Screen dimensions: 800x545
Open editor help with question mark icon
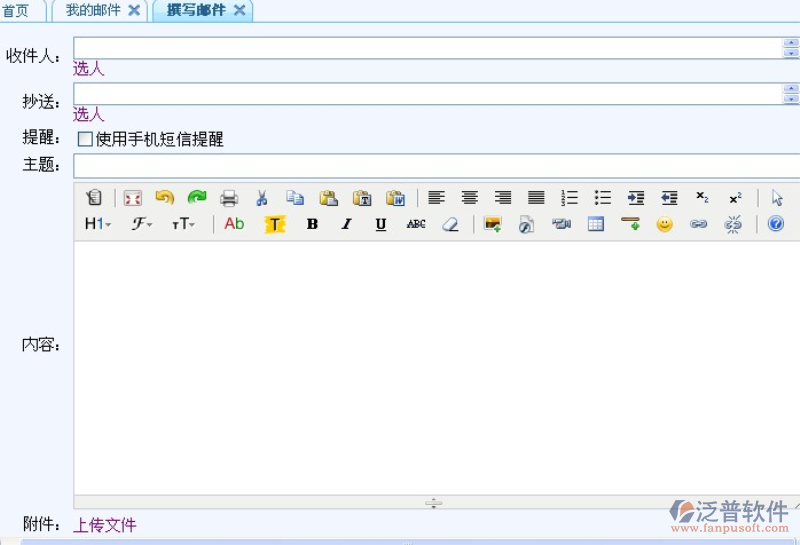click(x=776, y=224)
